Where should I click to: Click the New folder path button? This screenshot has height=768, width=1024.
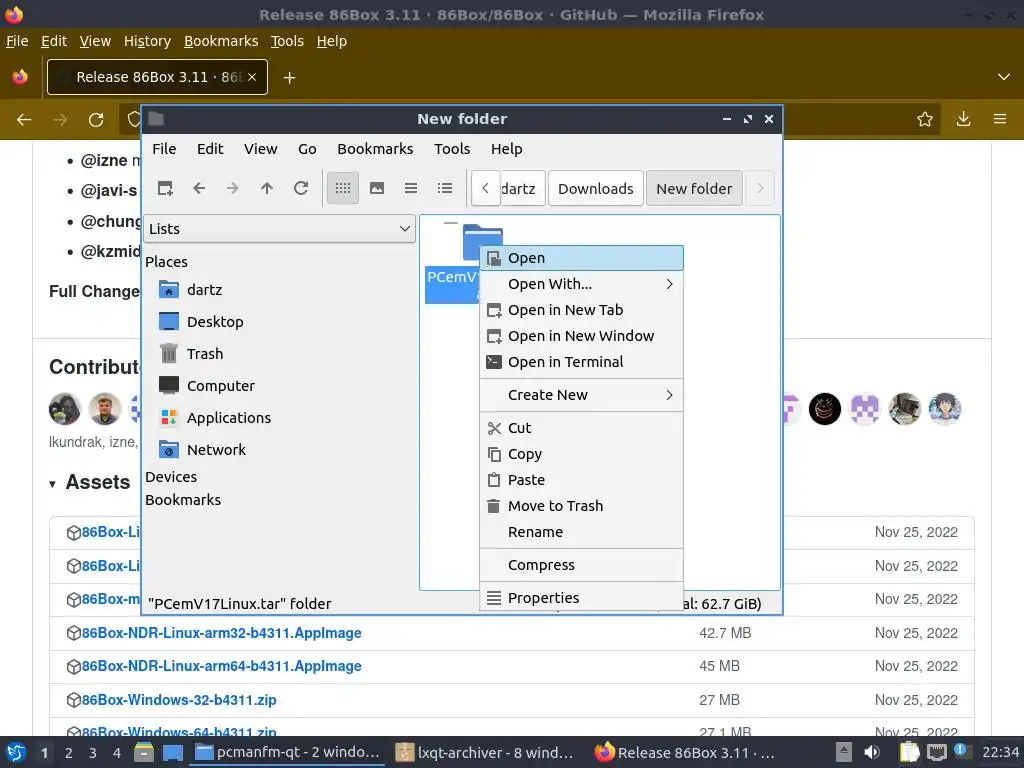(694, 188)
